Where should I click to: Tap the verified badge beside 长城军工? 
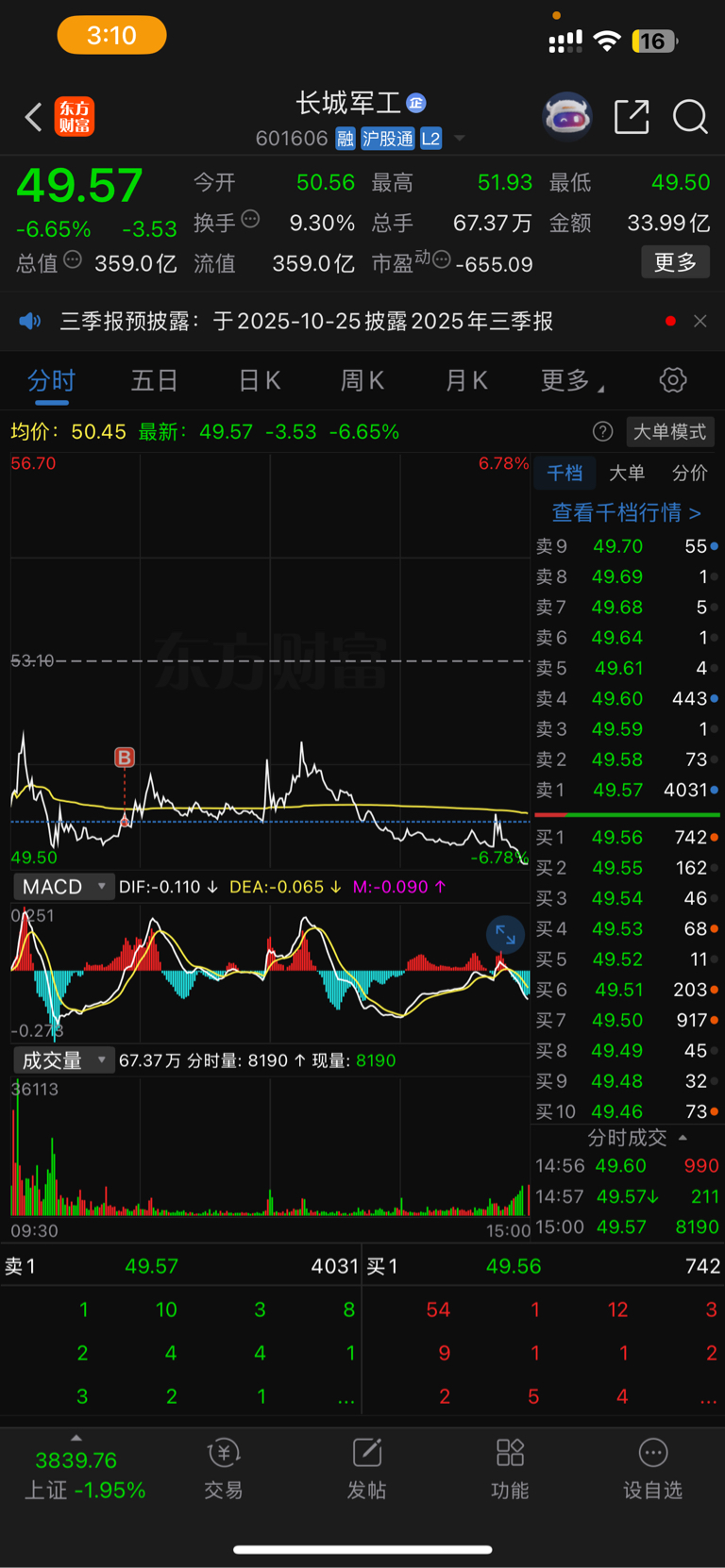[416, 103]
